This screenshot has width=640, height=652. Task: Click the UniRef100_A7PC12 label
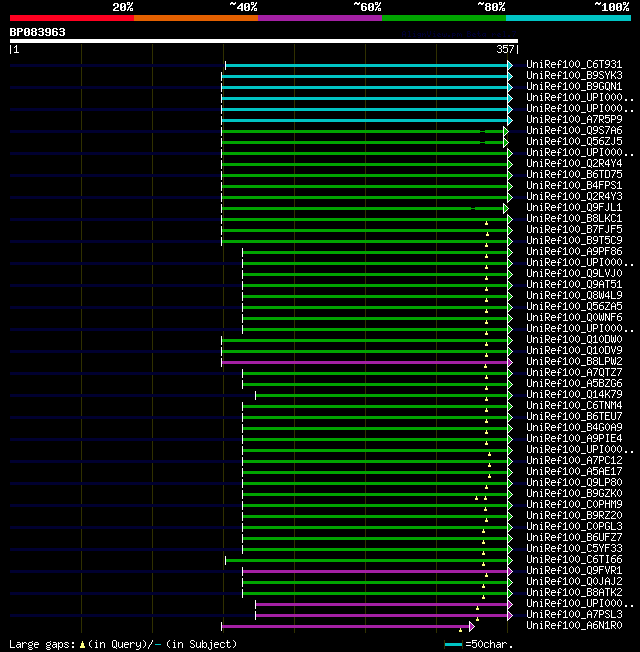click(574, 460)
